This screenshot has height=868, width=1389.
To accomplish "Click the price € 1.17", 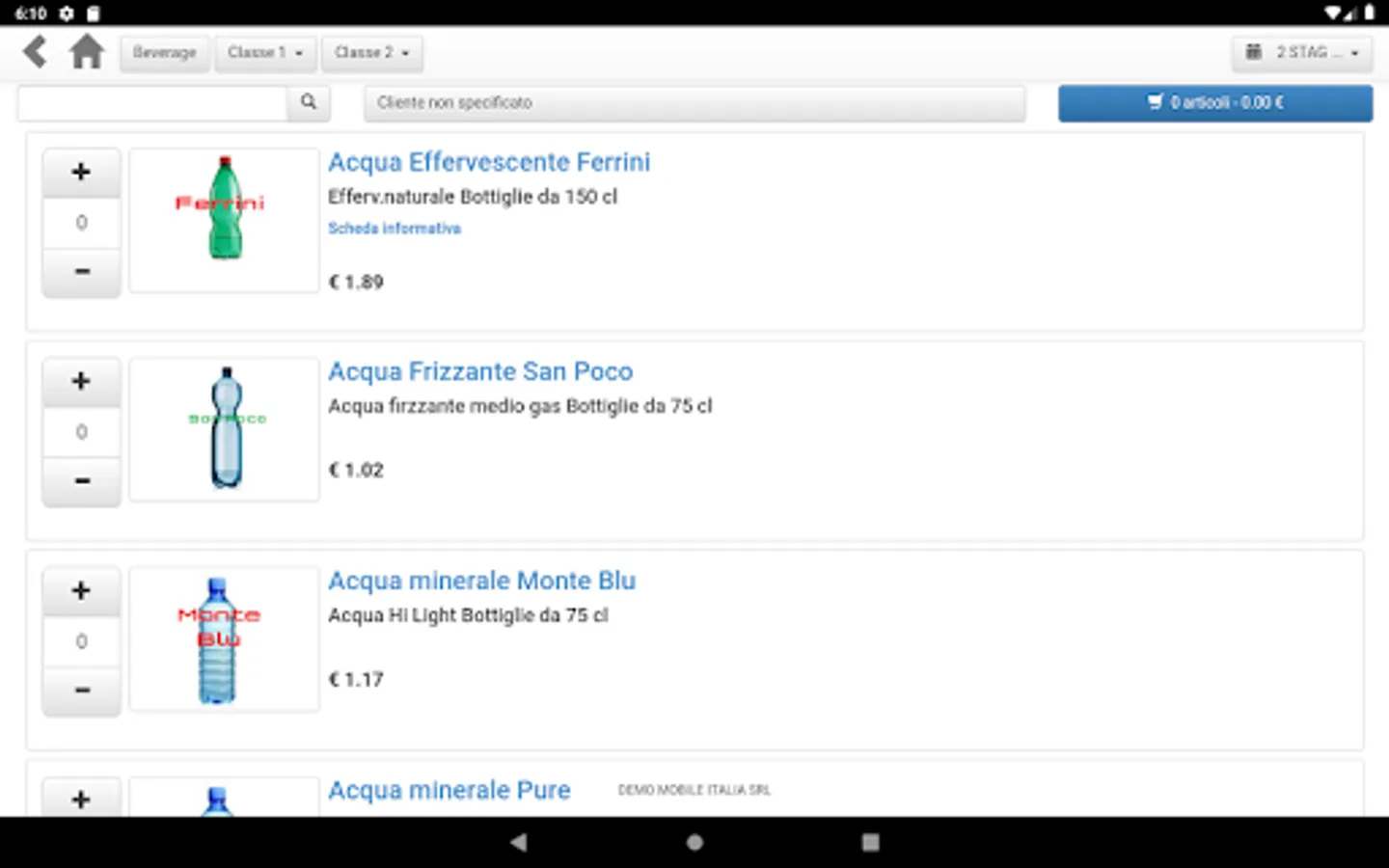I will pyautogui.click(x=356, y=680).
